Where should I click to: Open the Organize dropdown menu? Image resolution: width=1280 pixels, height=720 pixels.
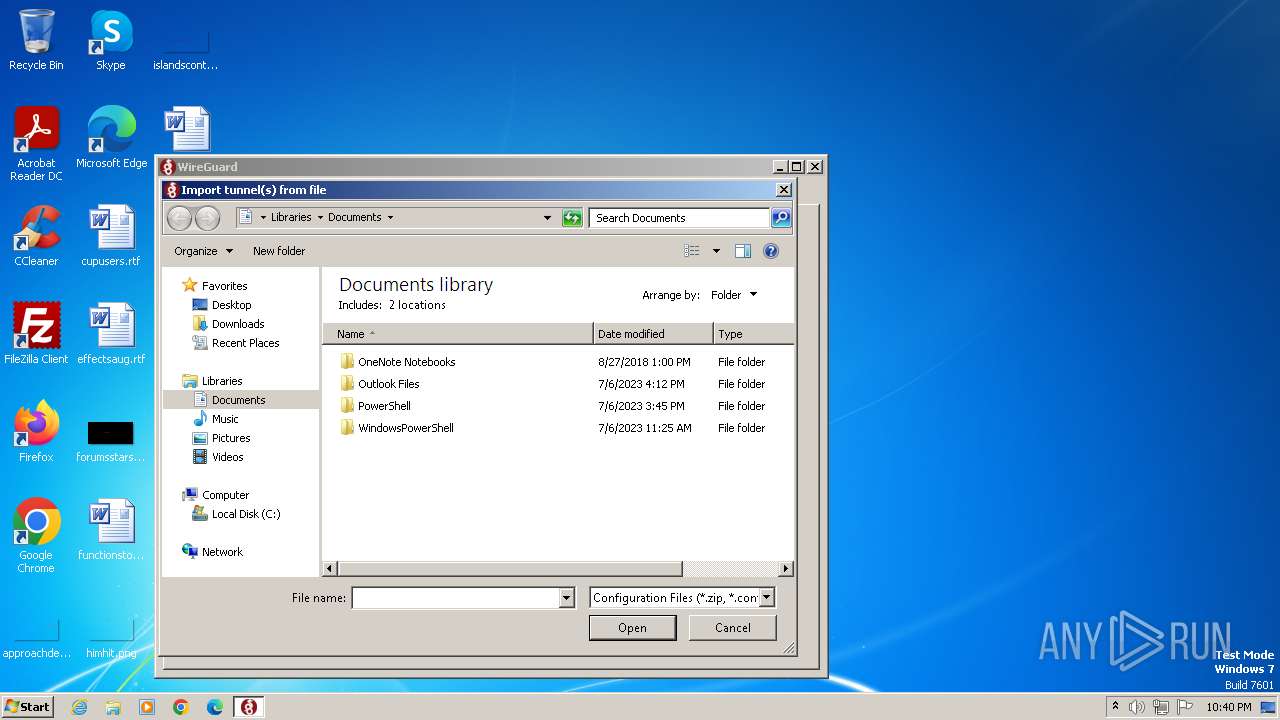203,251
